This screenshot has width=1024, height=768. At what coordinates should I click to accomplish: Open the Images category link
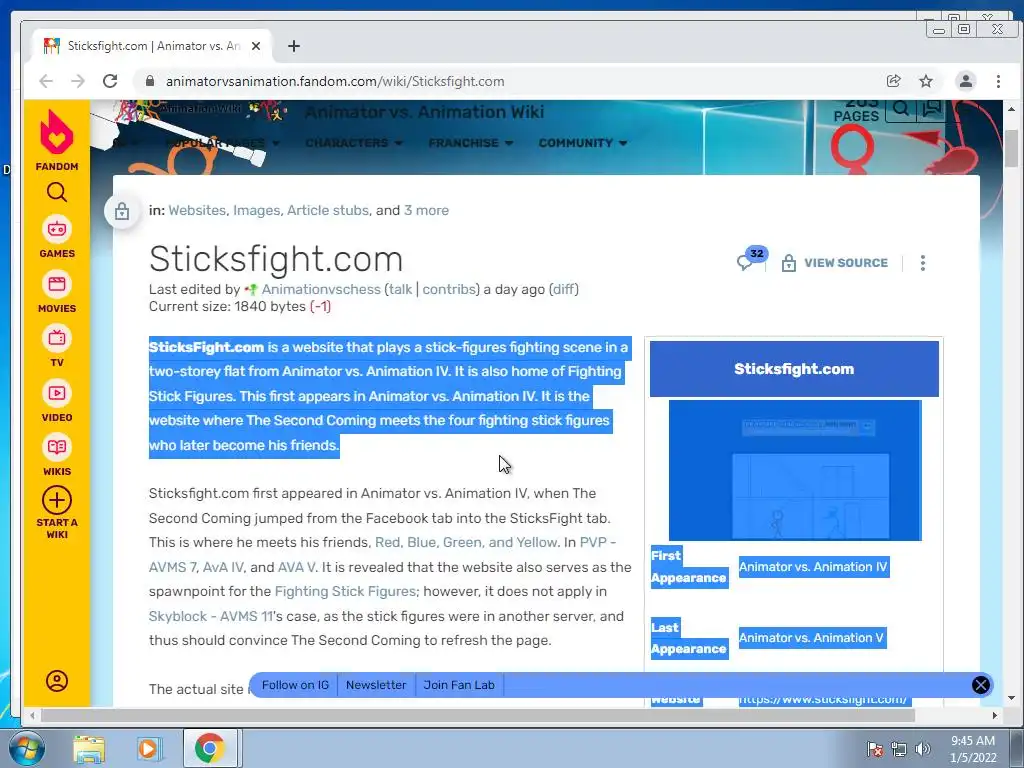pyautogui.click(x=256, y=210)
